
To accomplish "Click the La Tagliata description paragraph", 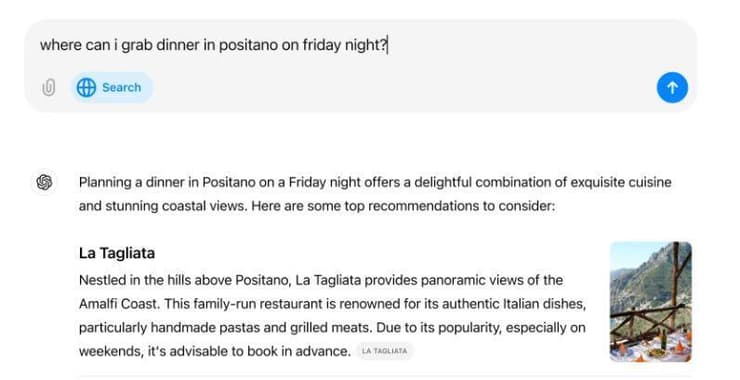I will coord(332,315).
